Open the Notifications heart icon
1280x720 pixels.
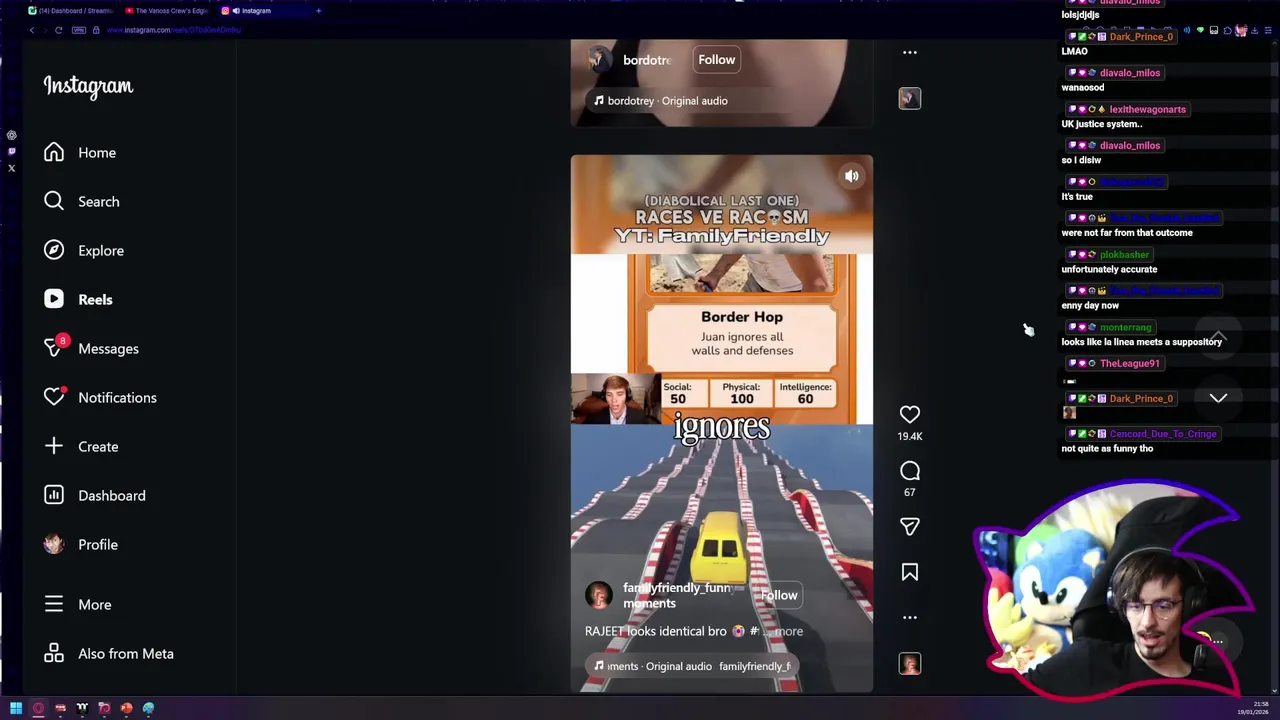pos(54,397)
